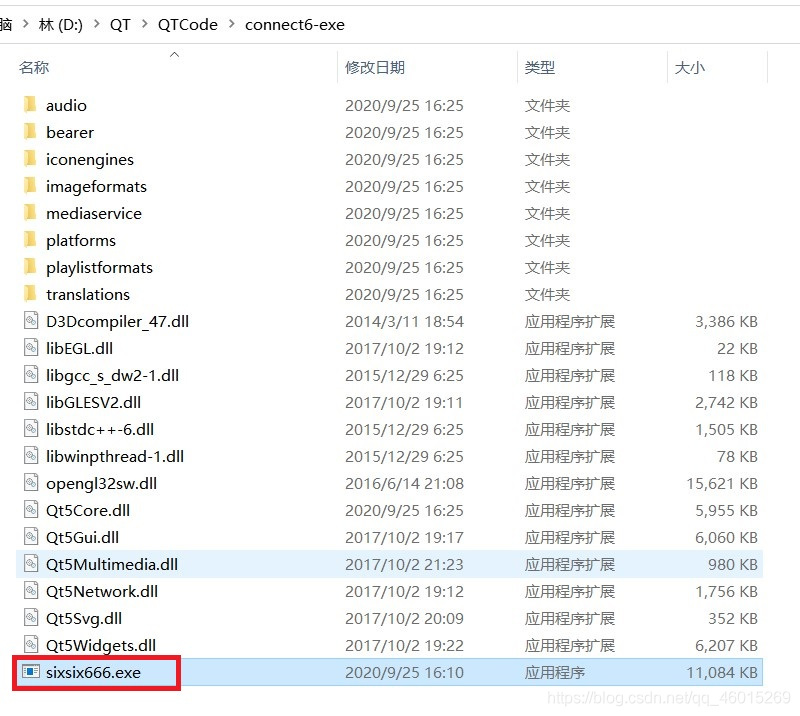The image size is (800, 716).
Task: Click the 15,621 KB size value
Action: coord(722,484)
